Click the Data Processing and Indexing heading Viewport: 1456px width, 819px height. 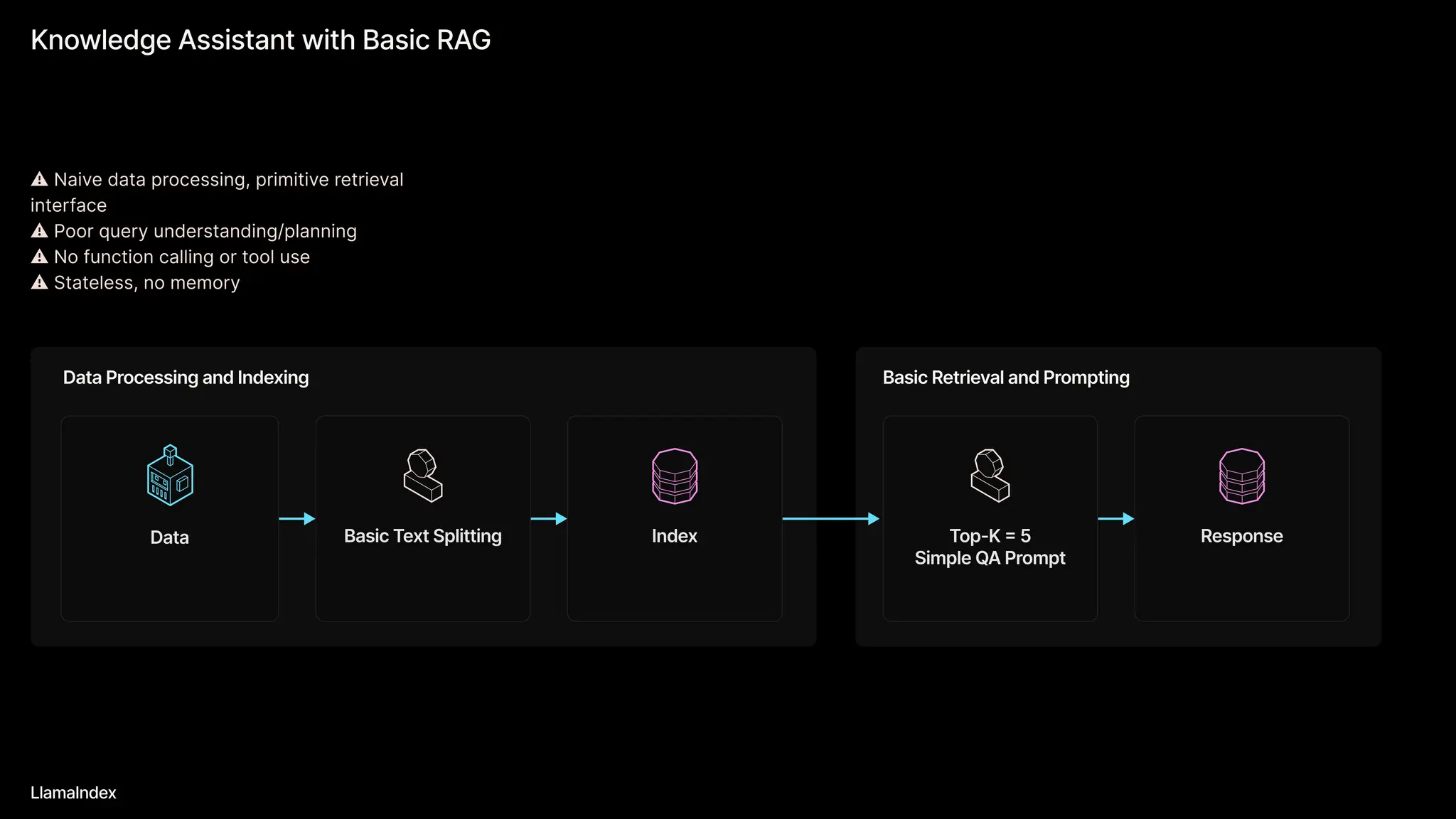click(186, 378)
